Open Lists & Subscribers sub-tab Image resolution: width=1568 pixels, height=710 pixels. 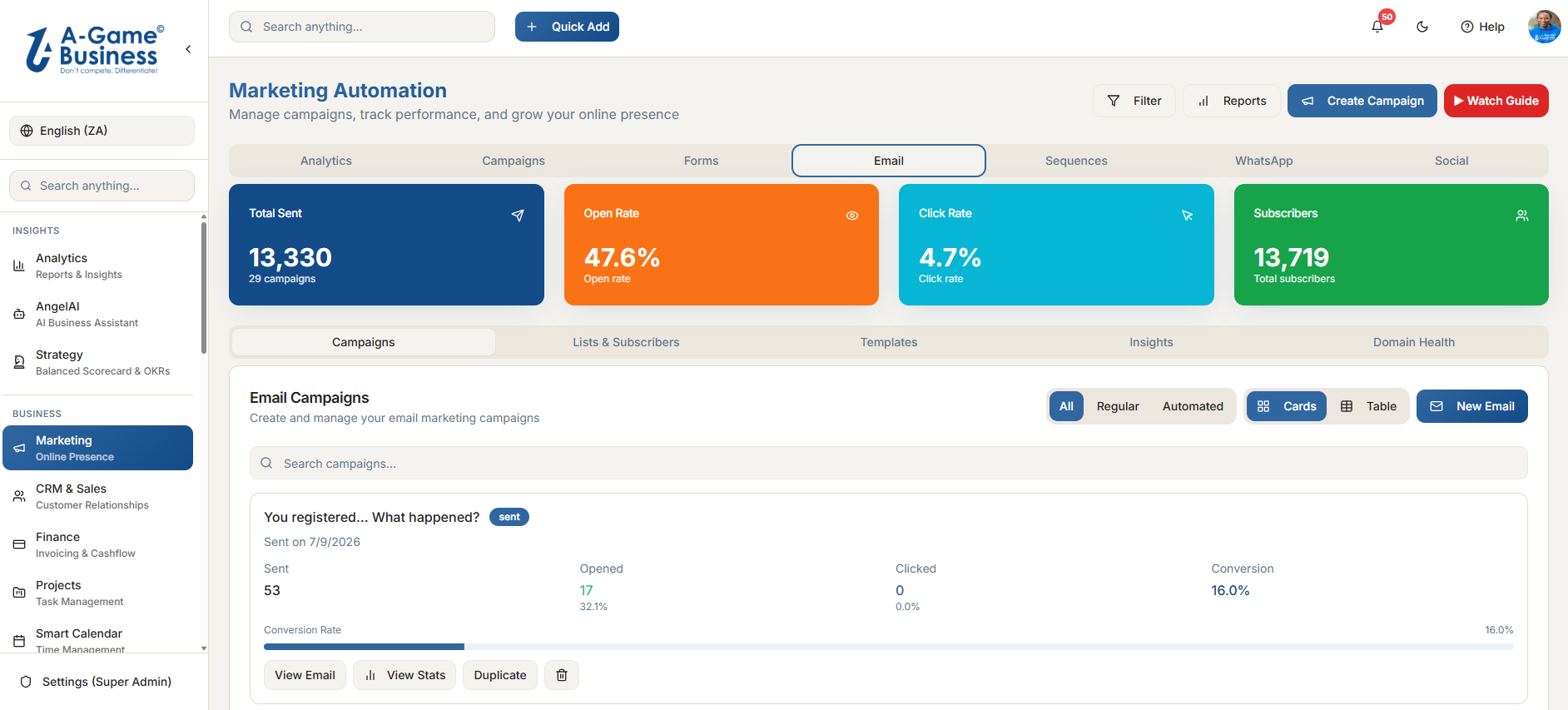click(626, 342)
